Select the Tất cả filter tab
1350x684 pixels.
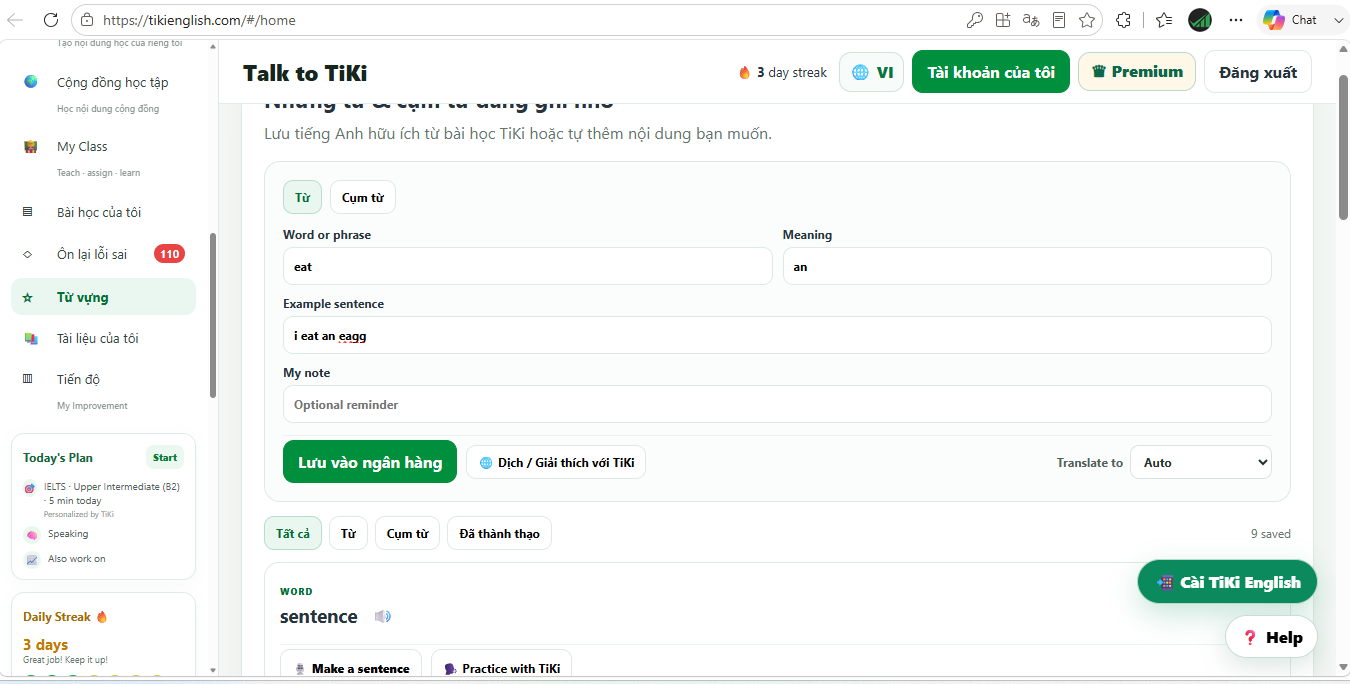click(x=293, y=533)
